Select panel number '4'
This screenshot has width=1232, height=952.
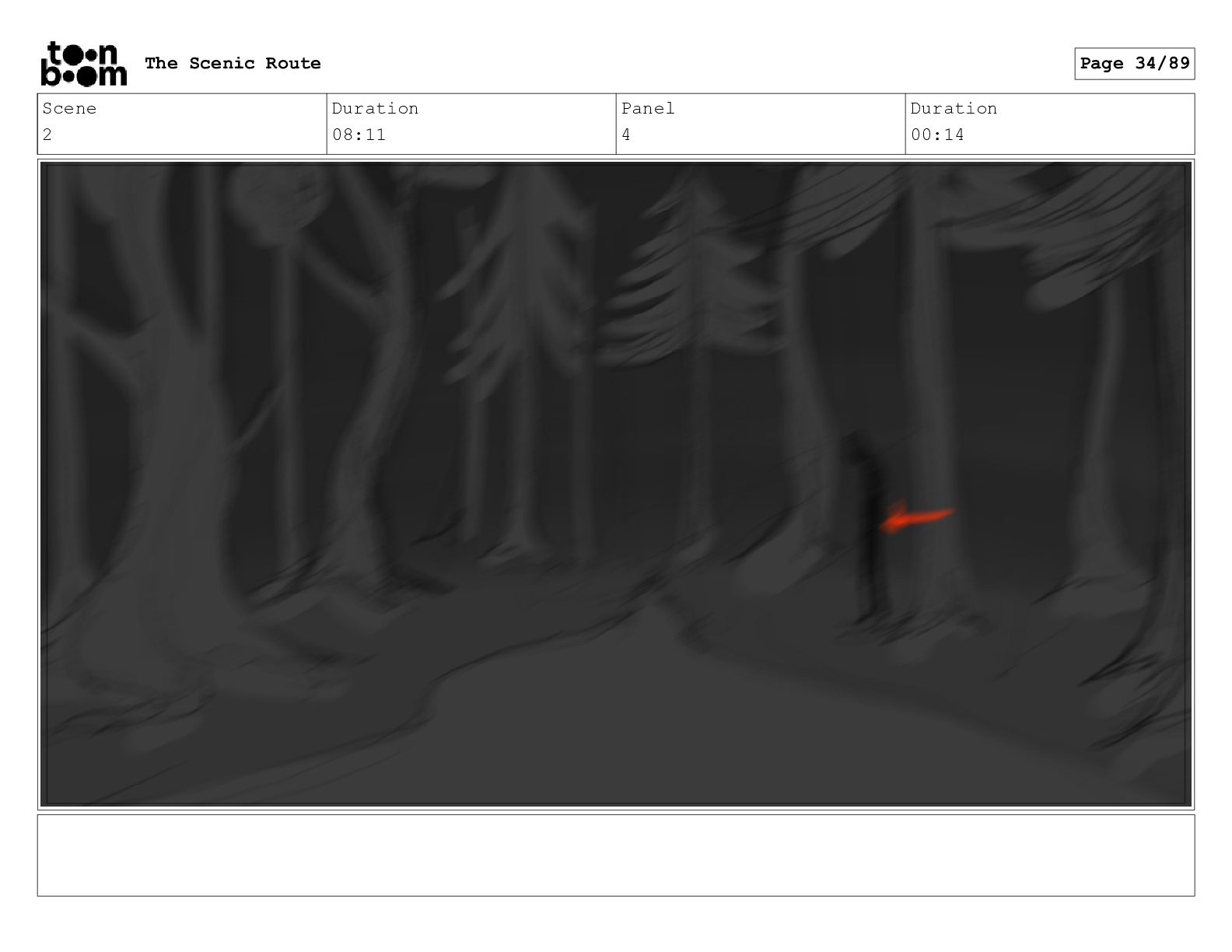pyautogui.click(x=626, y=135)
